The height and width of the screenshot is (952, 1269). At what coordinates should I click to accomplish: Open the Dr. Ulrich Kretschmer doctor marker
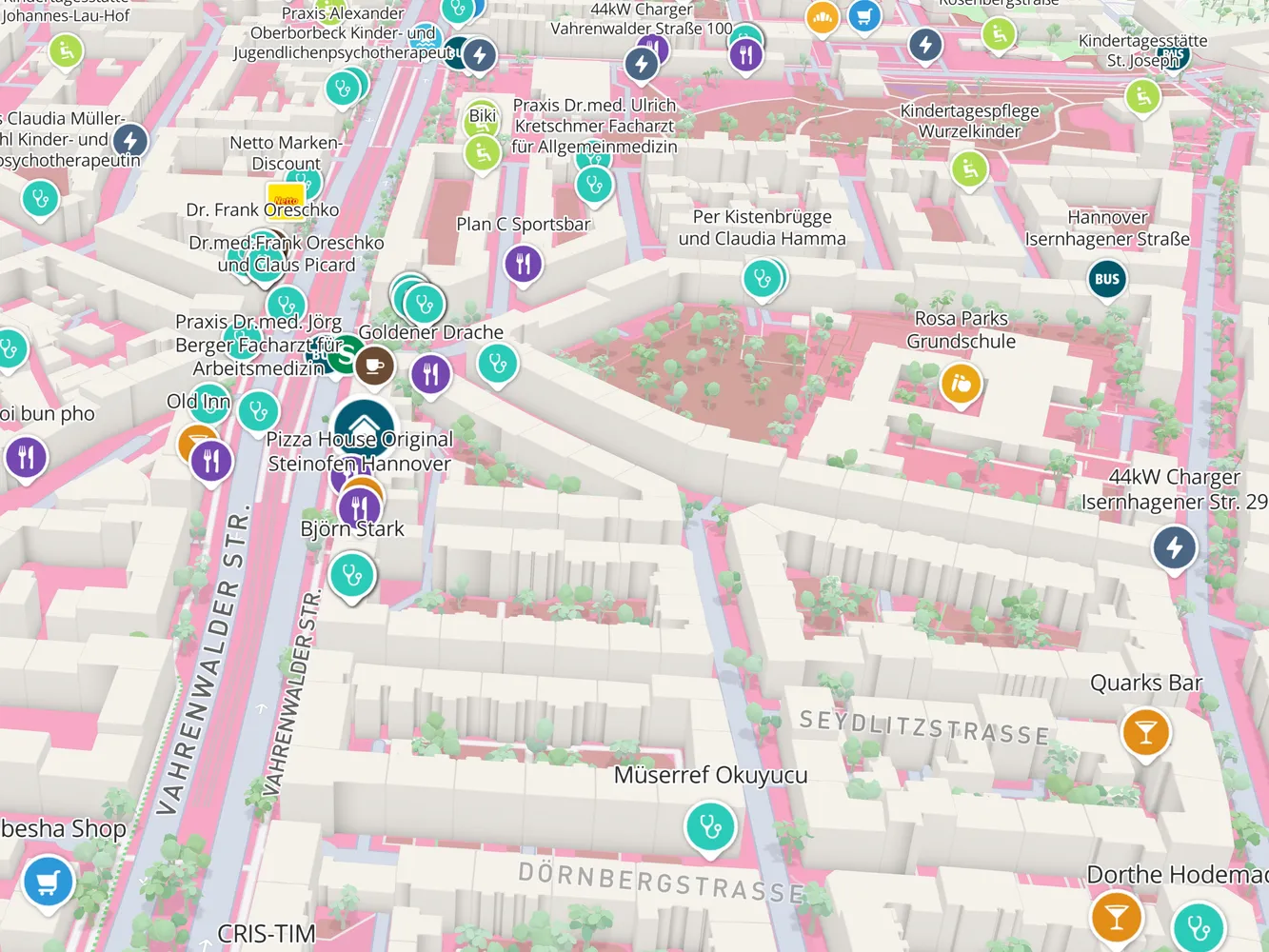[x=594, y=184]
